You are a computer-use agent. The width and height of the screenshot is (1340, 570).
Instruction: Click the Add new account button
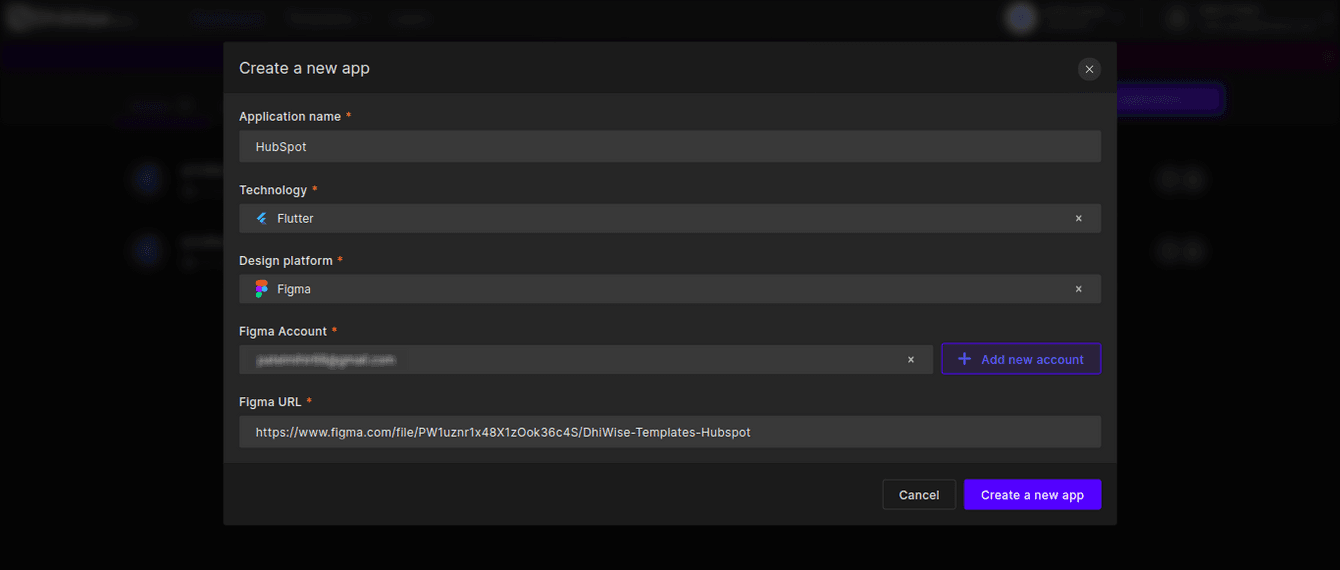(1021, 359)
